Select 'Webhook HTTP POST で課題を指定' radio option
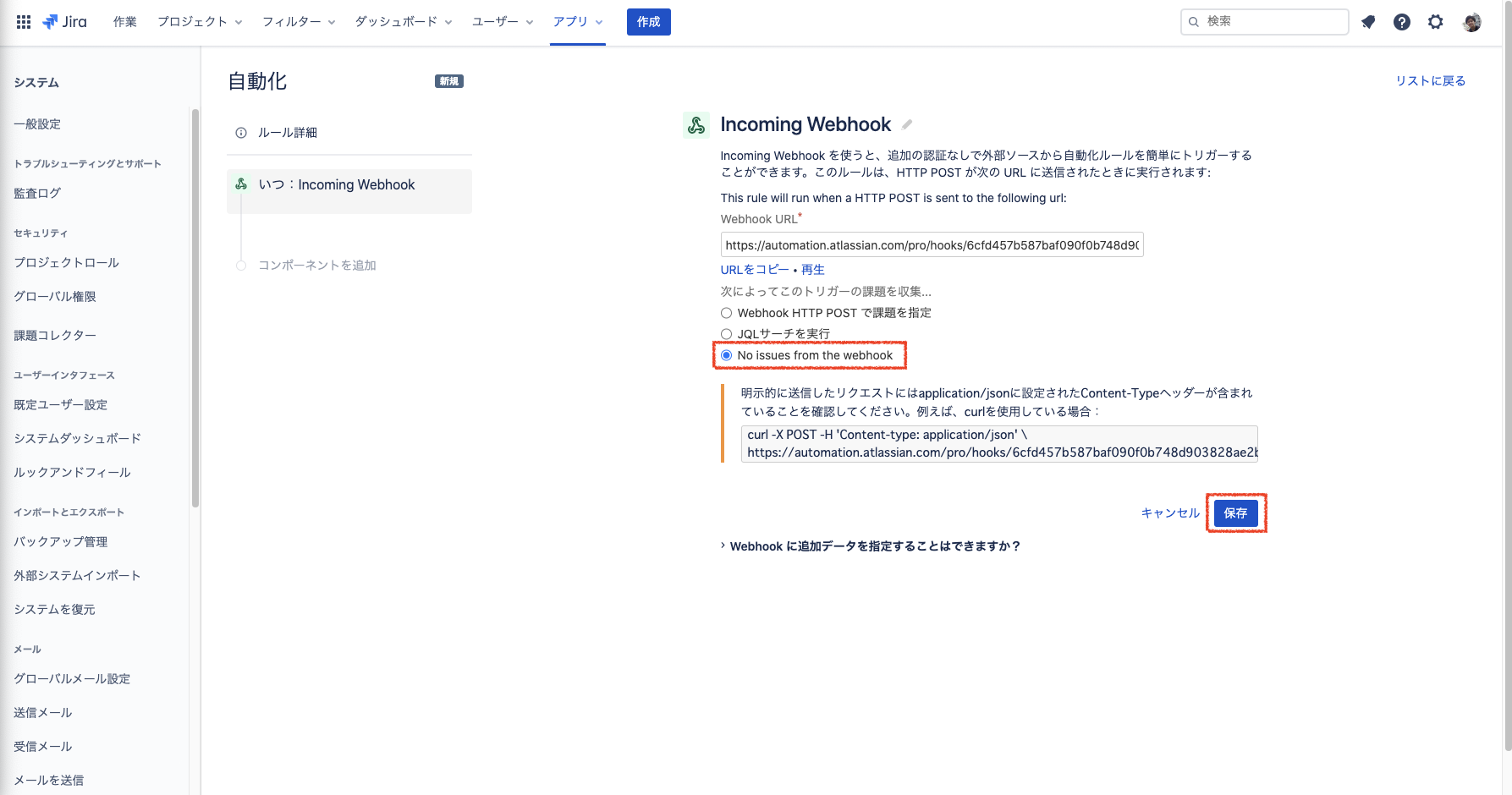1512x795 pixels. 726,313
